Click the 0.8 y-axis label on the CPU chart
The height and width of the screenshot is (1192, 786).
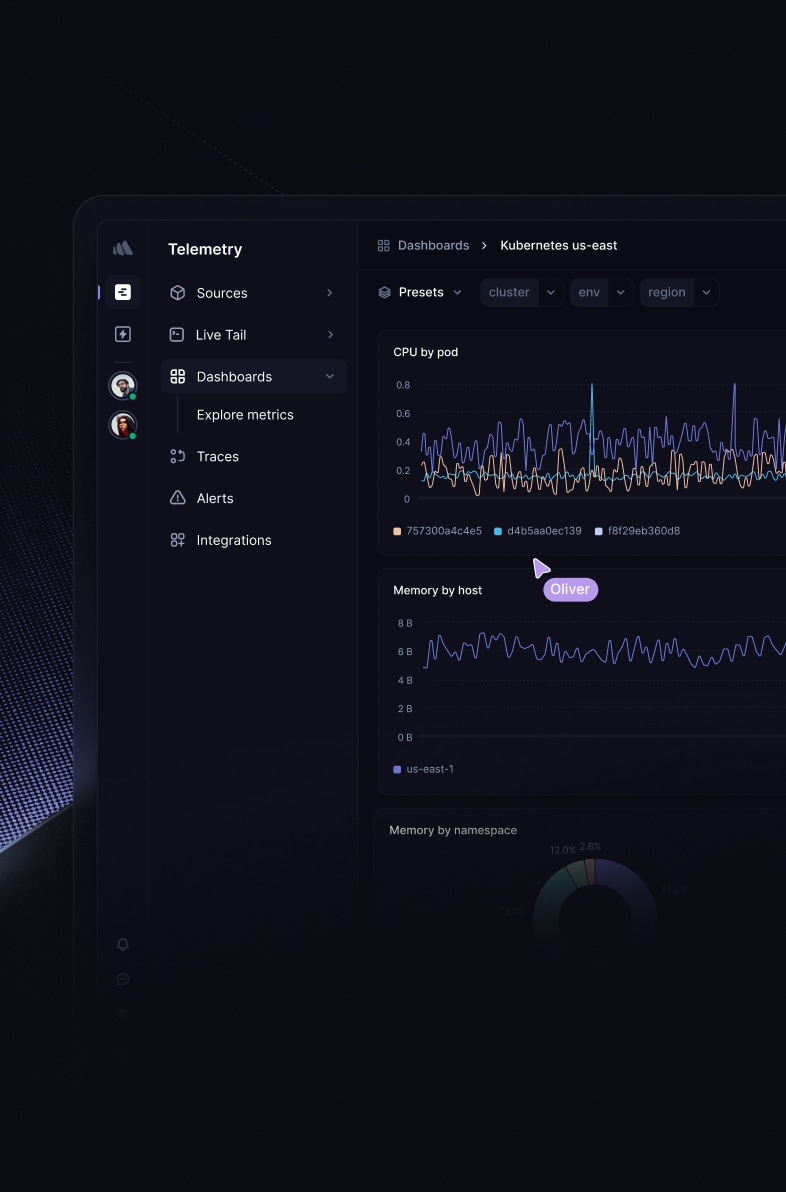(x=403, y=385)
